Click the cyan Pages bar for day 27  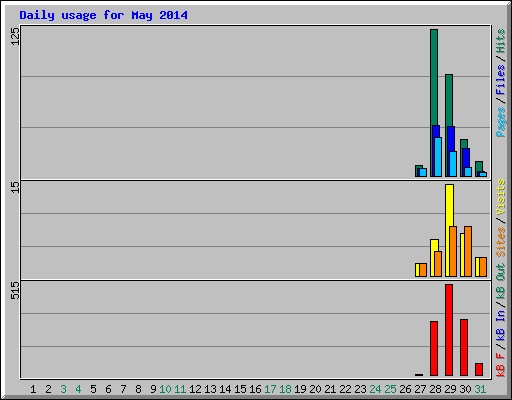423,172
